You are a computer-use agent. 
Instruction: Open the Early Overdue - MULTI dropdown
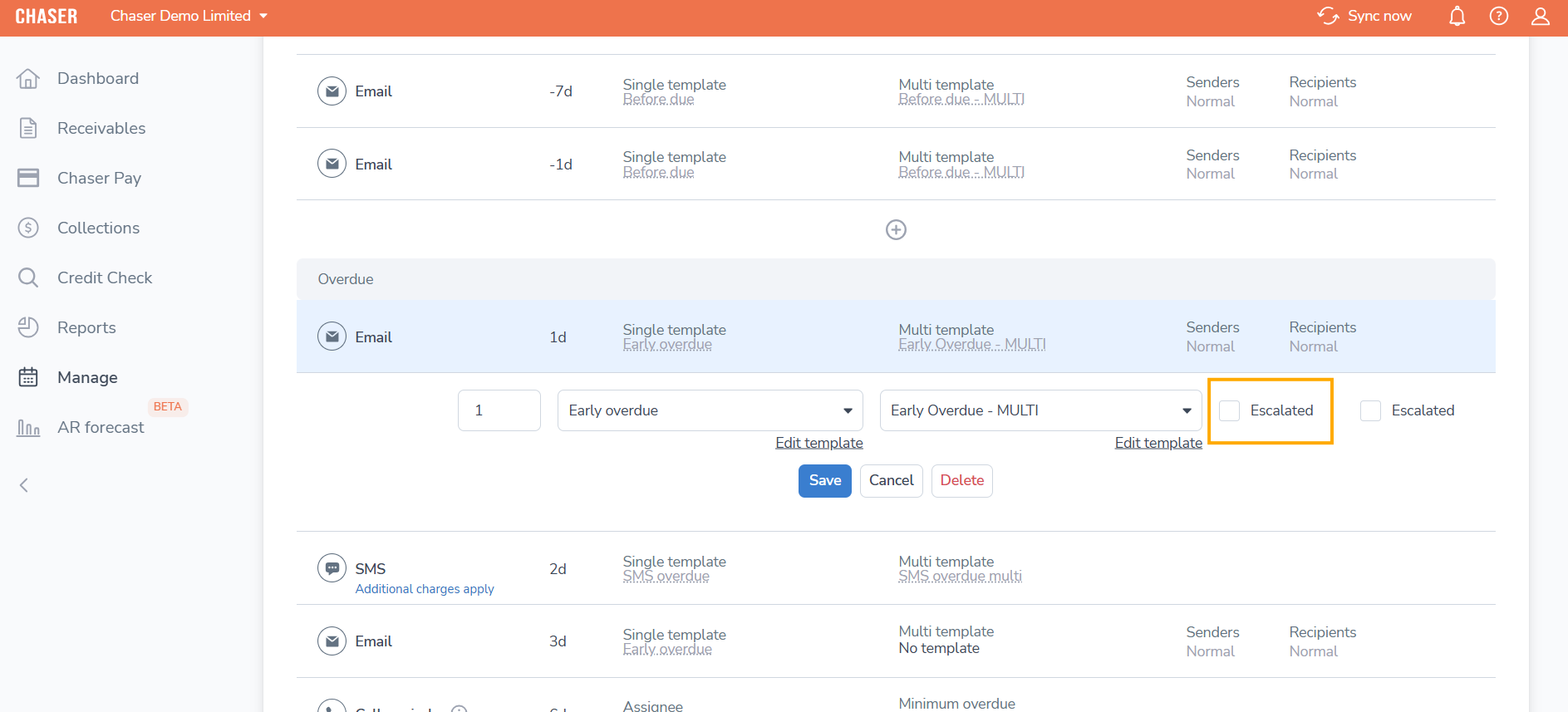pyautogui.click(x=1040, y=410)
